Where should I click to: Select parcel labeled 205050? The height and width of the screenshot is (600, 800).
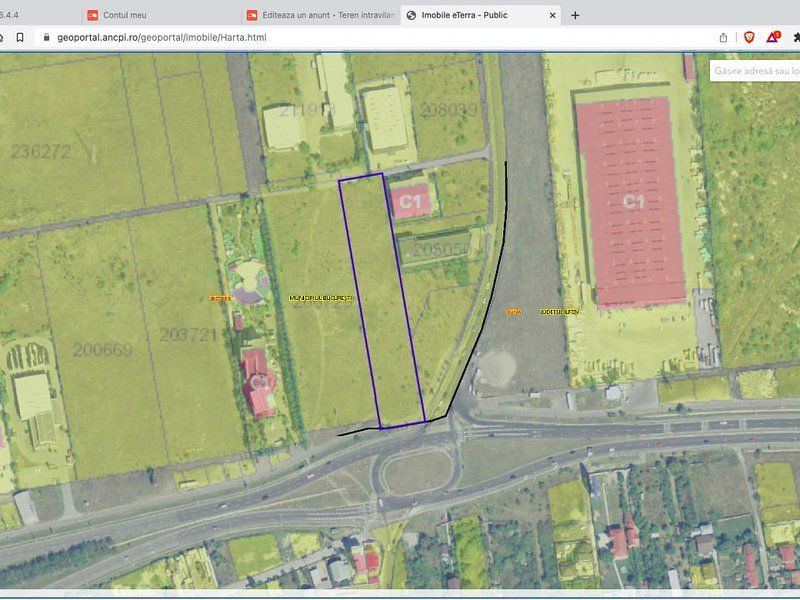(x=442, y=249)
